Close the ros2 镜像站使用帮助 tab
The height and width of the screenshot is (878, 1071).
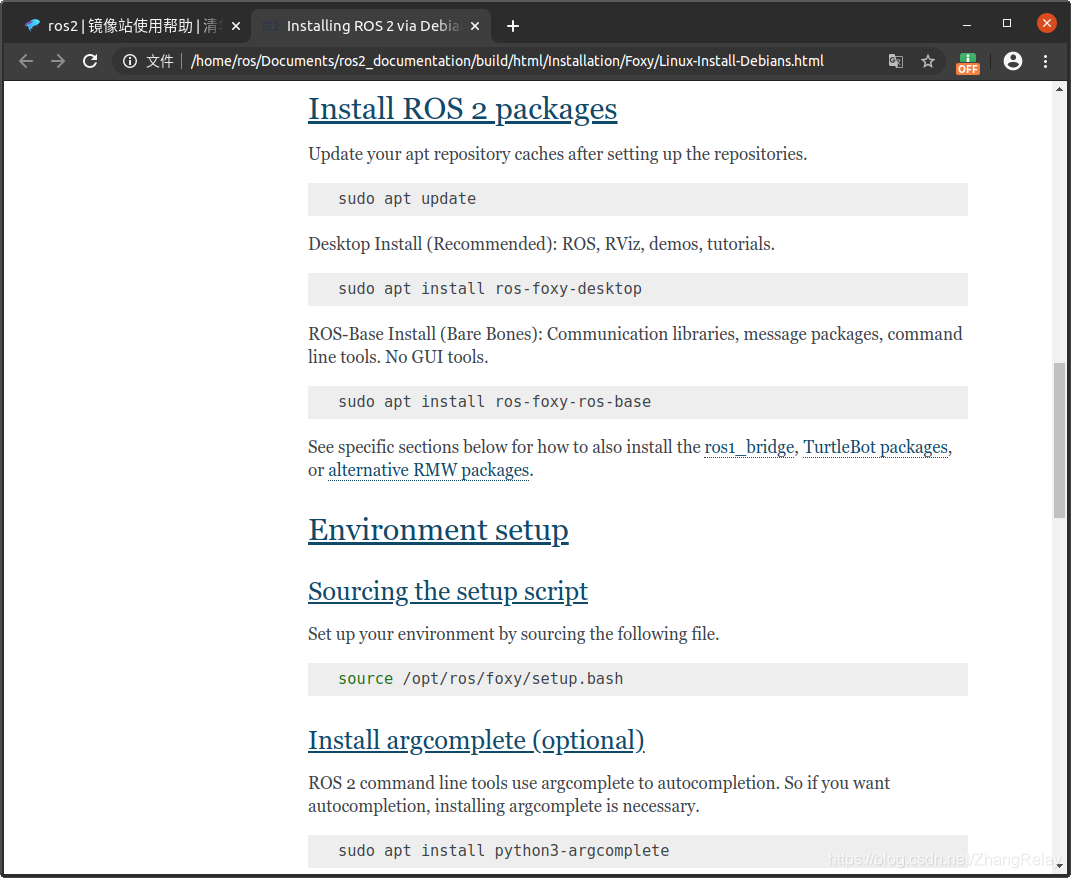click(236, 26)
